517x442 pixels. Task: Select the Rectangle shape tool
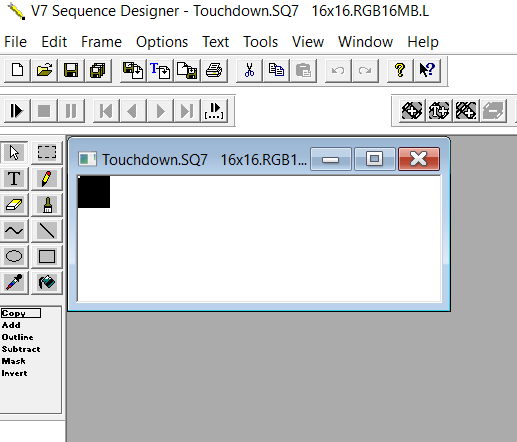click(x=47, y=257)
